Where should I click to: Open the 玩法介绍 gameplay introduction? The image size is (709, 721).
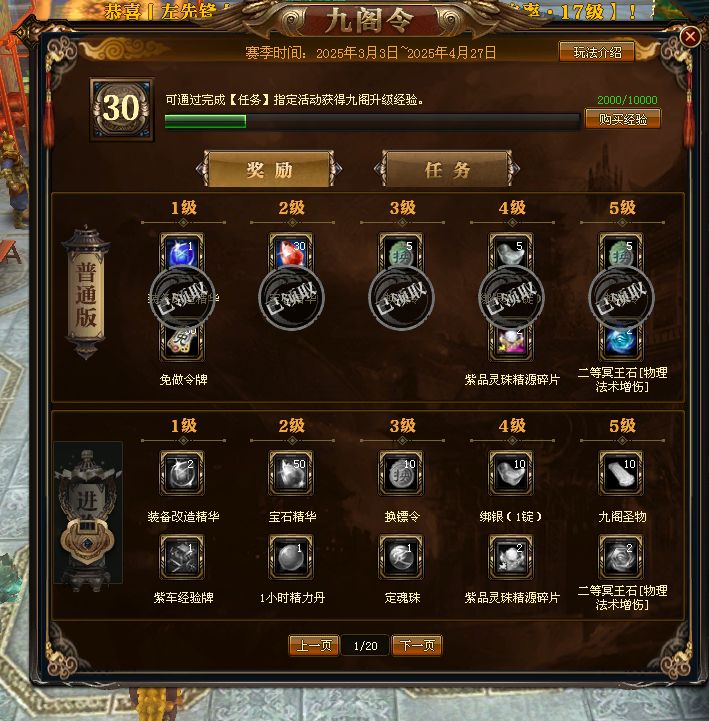pyautogui.click(x=597, y=52)
